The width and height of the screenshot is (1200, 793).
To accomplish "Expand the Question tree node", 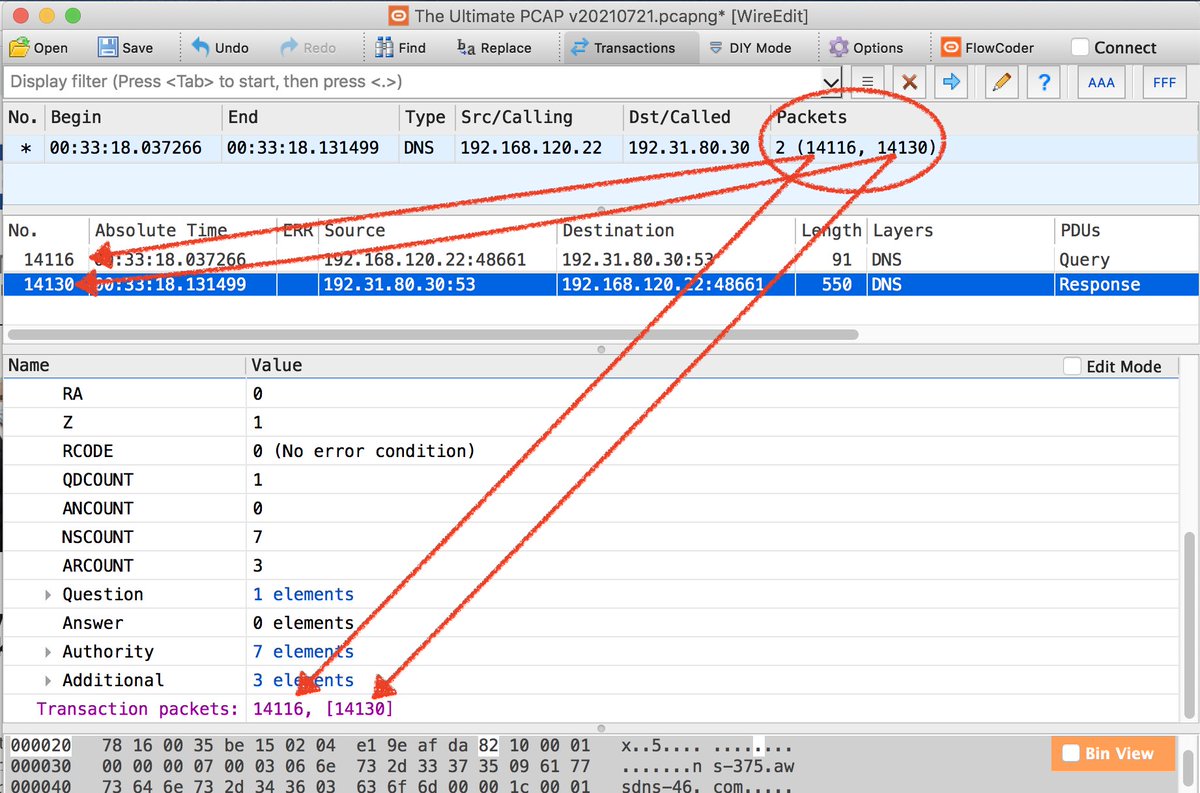I will point(48,595).
